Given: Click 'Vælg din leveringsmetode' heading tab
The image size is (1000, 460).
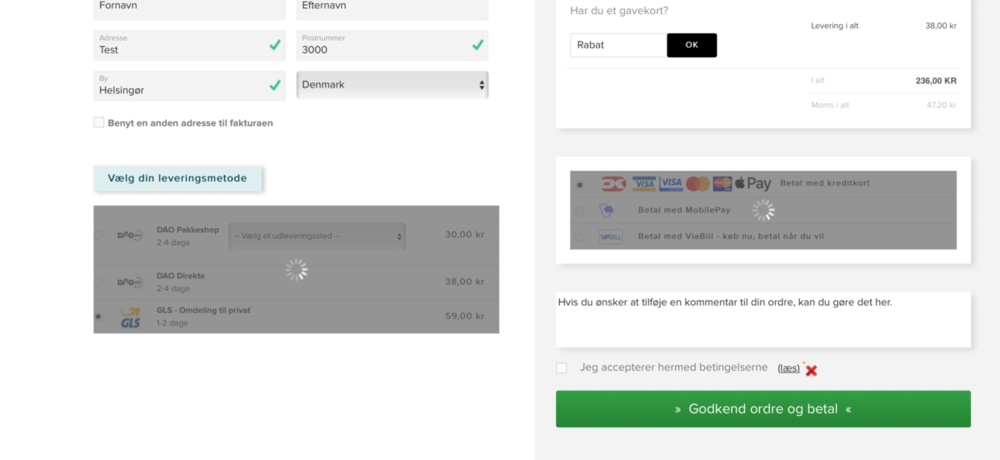Looking at the screenshot, I should pyautogui.click(x=177, y=178).
